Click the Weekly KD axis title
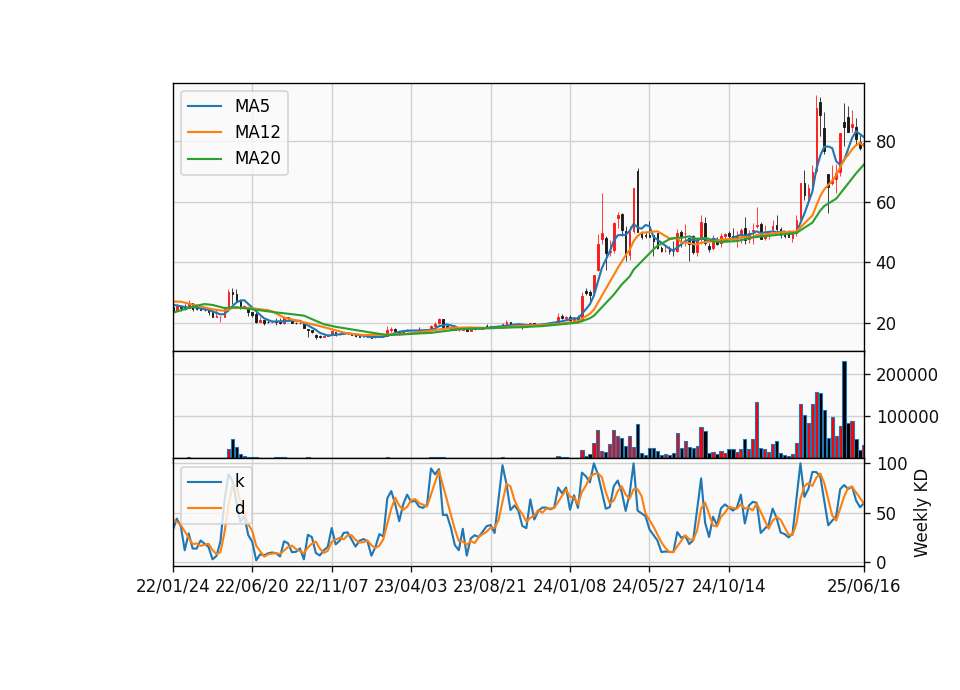Viewport: 960px width, 690px height. pyautogui.click(x=921, y=513)
